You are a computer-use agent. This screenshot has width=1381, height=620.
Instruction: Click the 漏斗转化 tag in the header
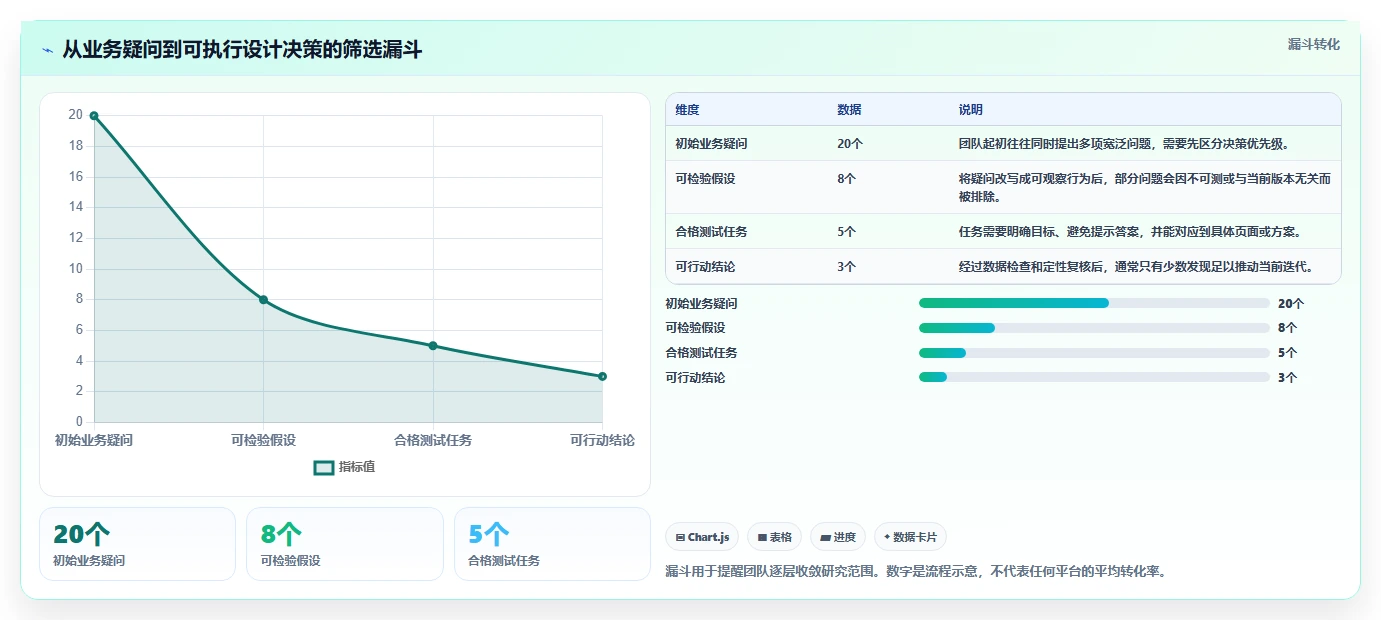[1314, 44]
